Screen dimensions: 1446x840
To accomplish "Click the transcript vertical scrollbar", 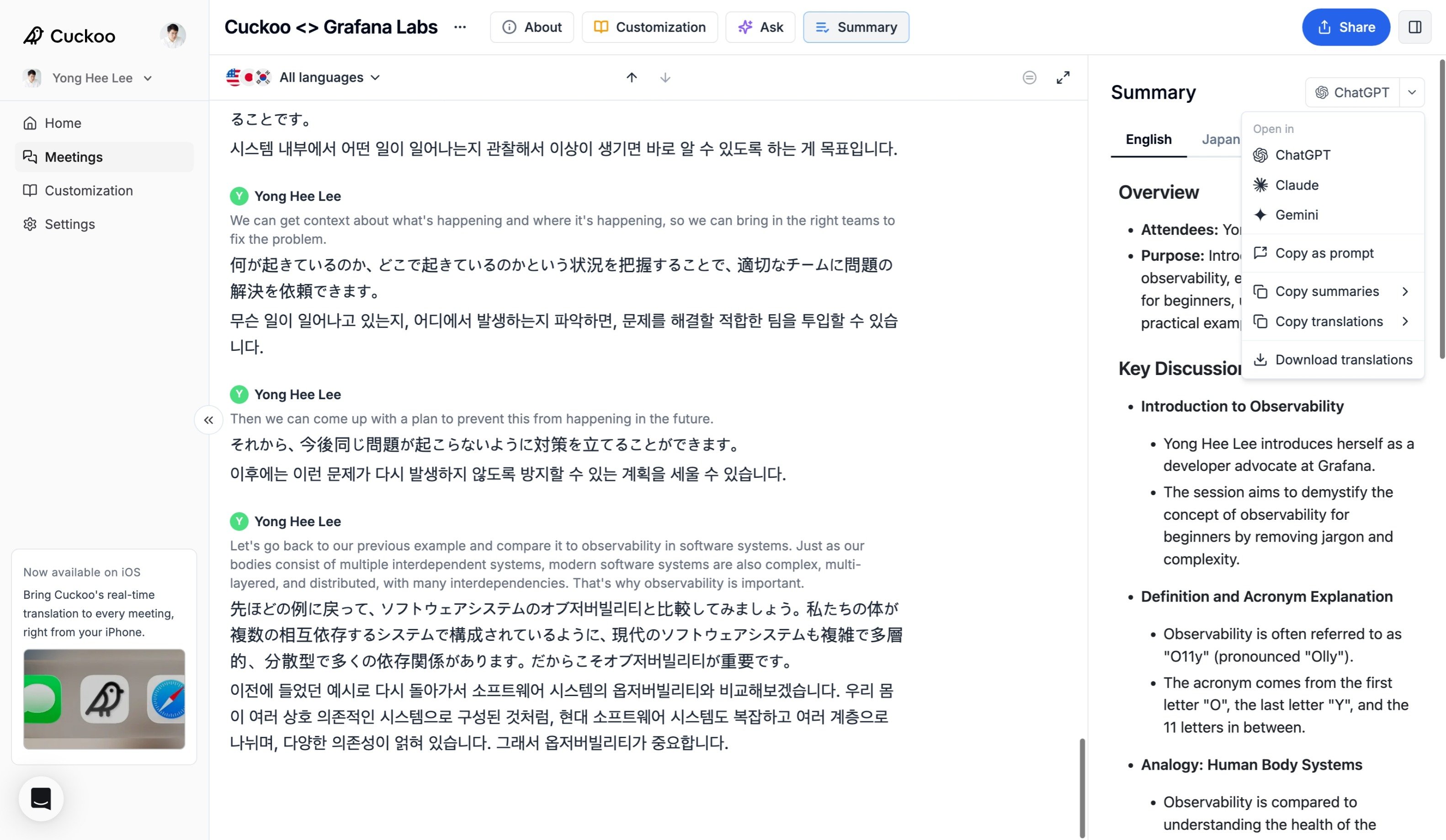I will point(1082,788).
